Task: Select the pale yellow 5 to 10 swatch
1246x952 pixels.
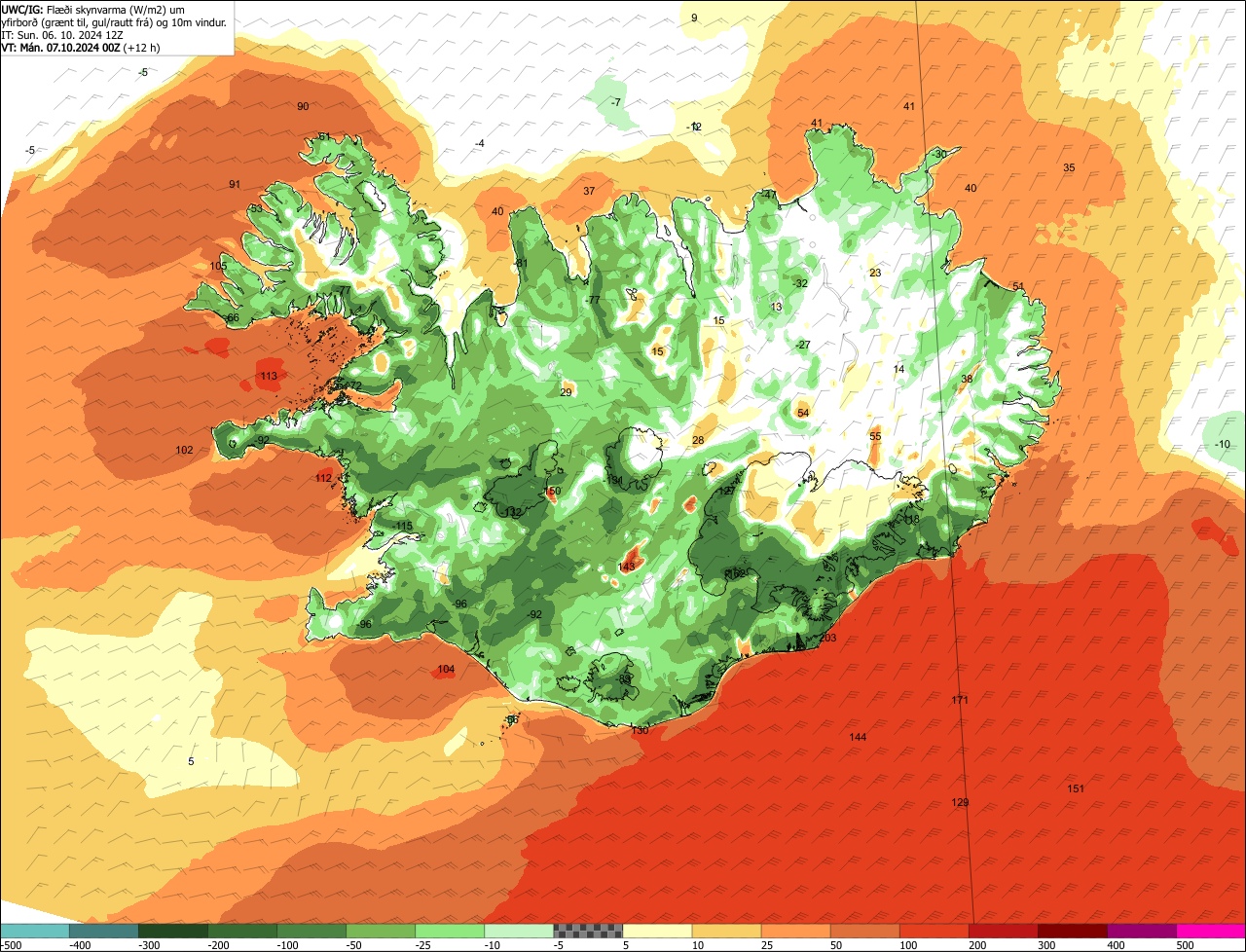Action: [657, 930]
